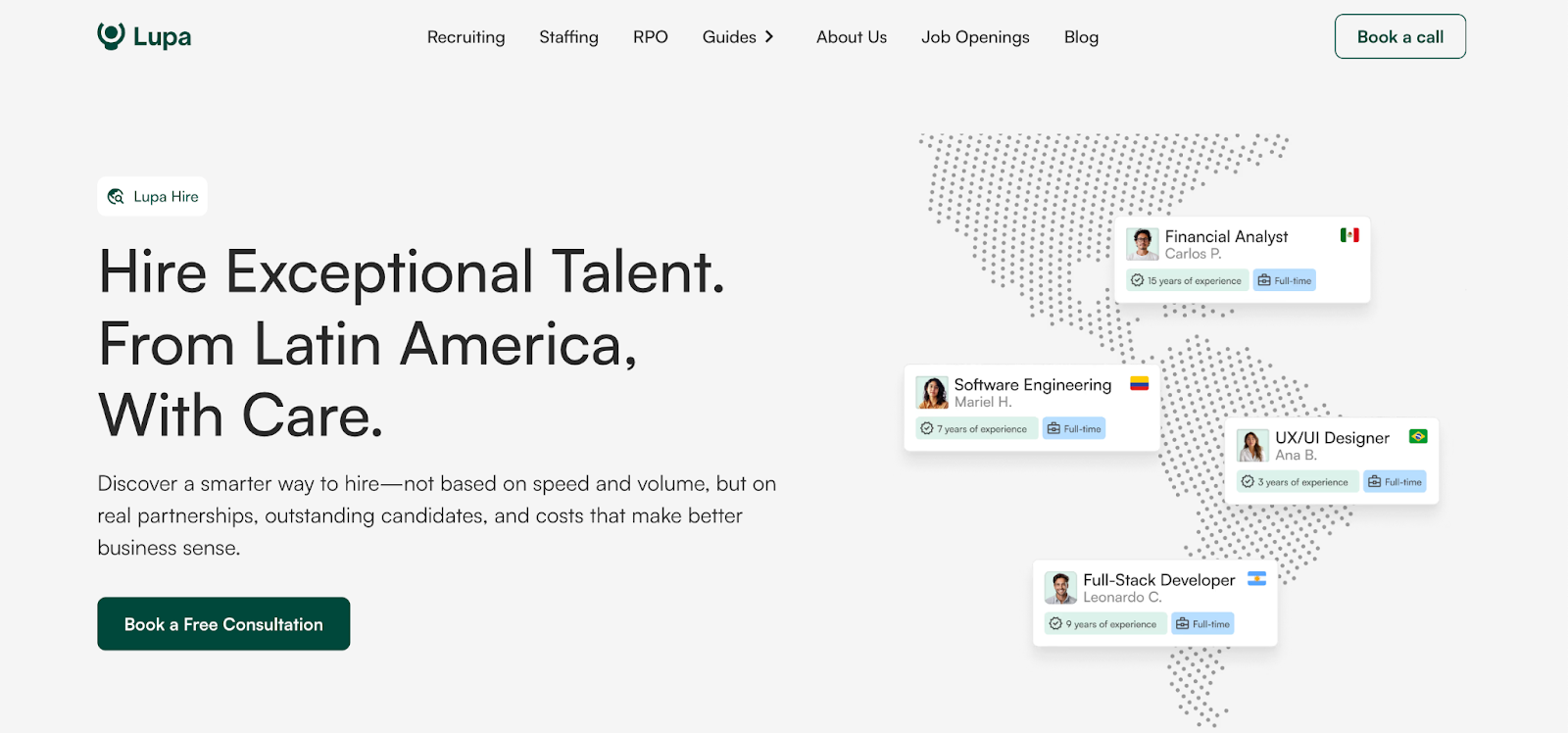
Task: View Job Openings
Action: coord(975,37)
